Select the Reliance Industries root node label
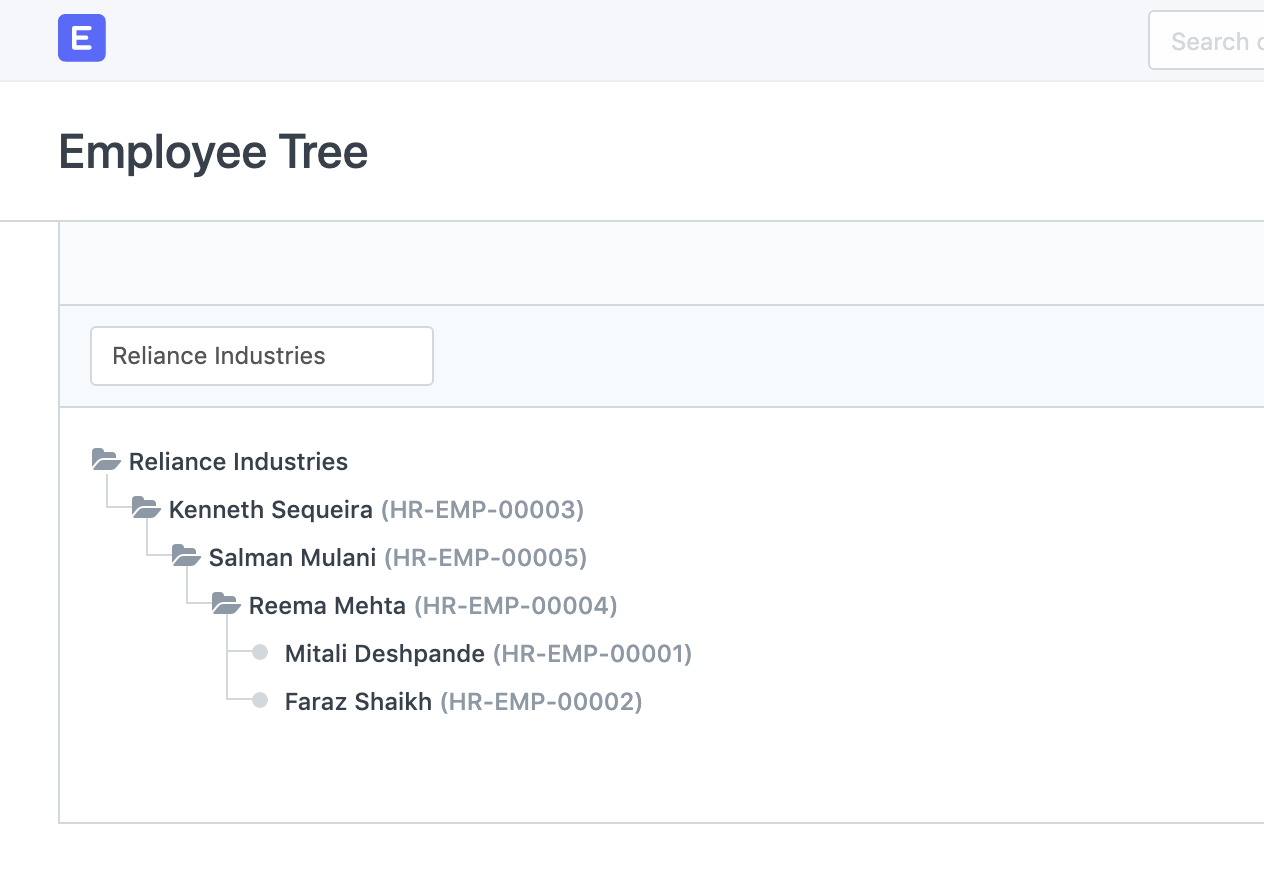This screenshot has height=886, width=1264. pyautogui.click(x=238, y=462)
